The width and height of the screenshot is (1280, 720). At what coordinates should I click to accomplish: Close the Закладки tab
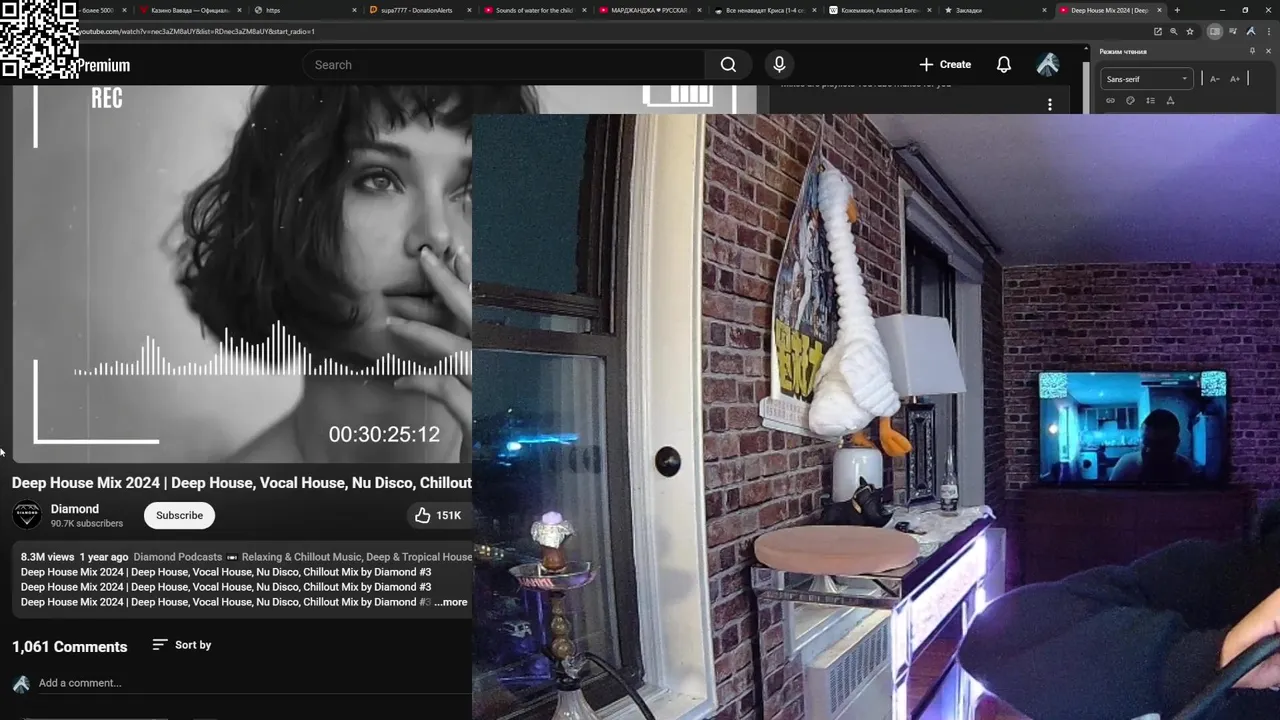pyautogui.click(x=1045, y=10)
